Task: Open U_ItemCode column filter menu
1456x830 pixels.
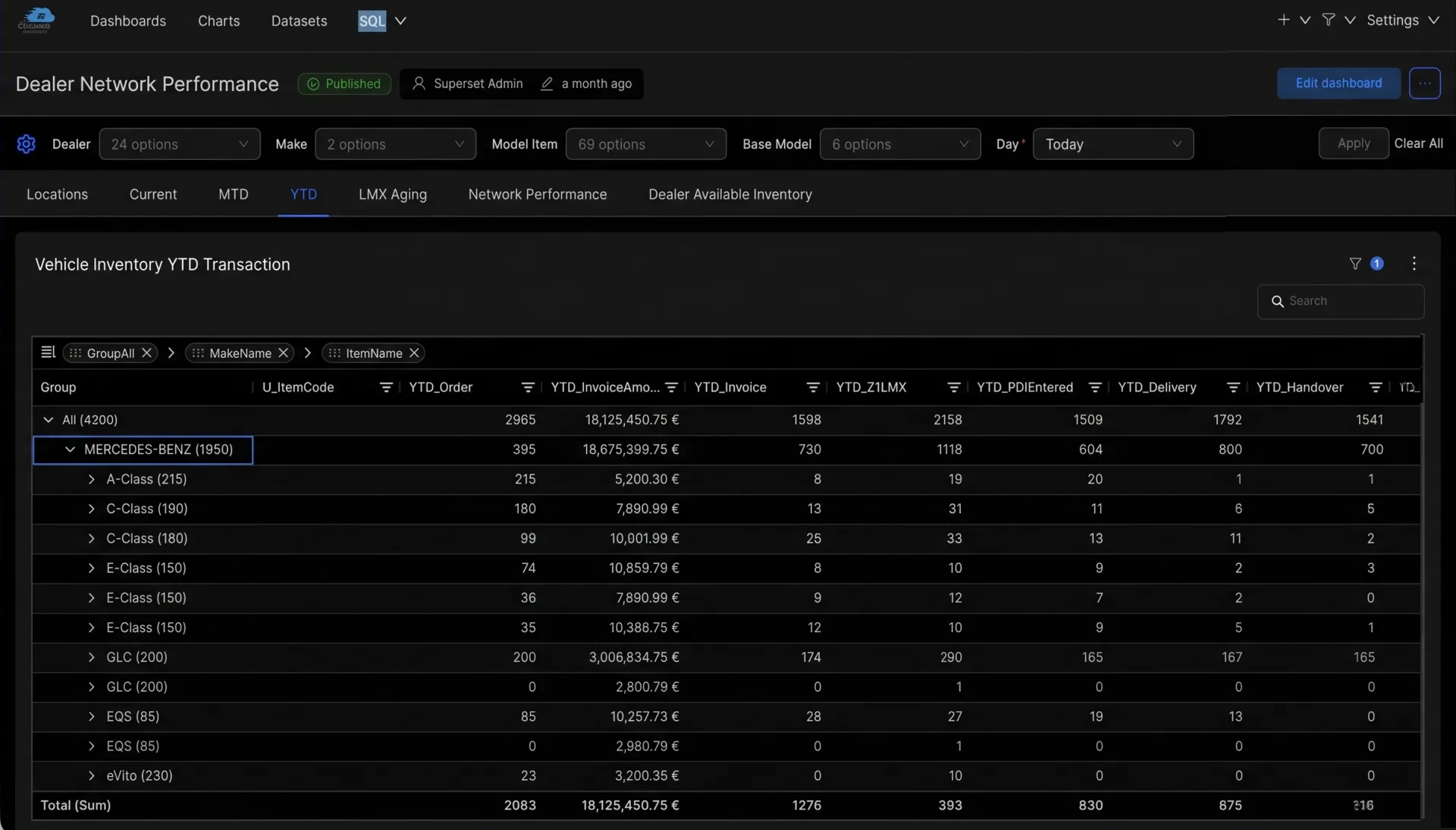Action: click(386, 387)
